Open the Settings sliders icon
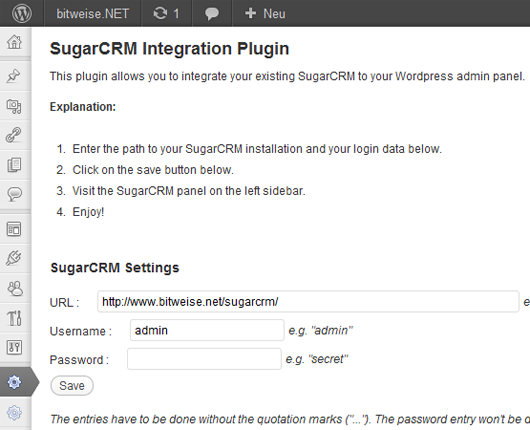This screenshot has width=530, height=430. [x=14, y=347]
